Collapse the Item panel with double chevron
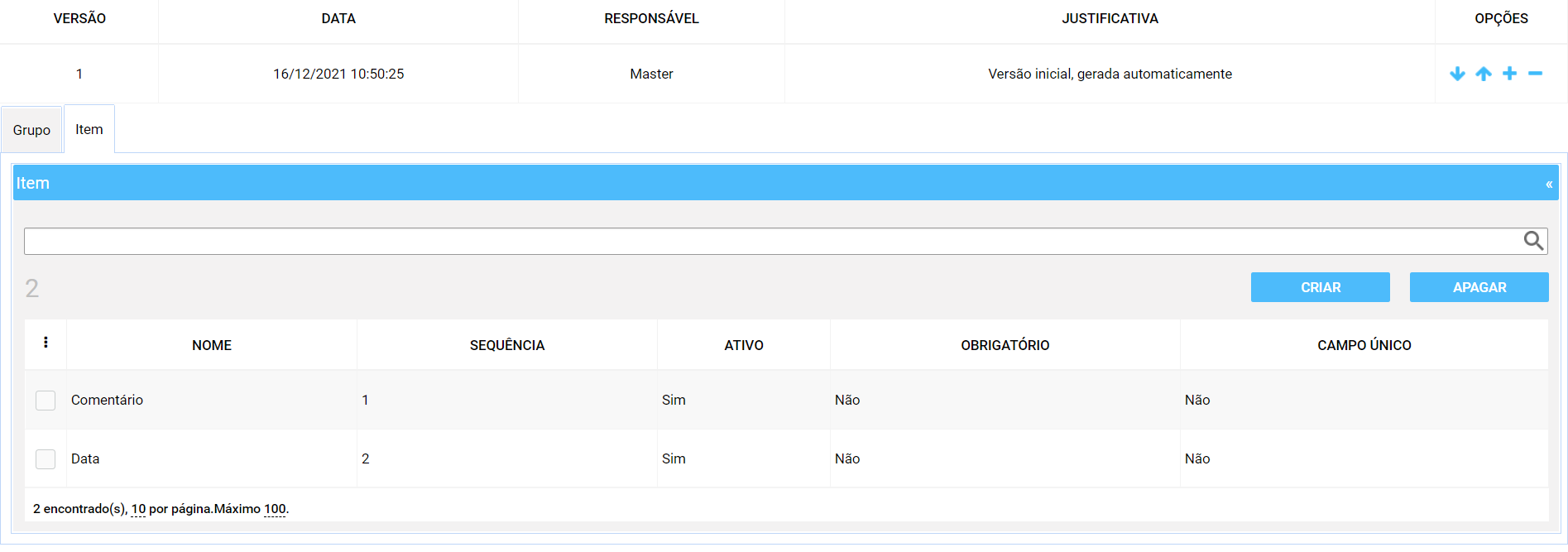Screen dimensions: 1568x552 [1549, 184]
